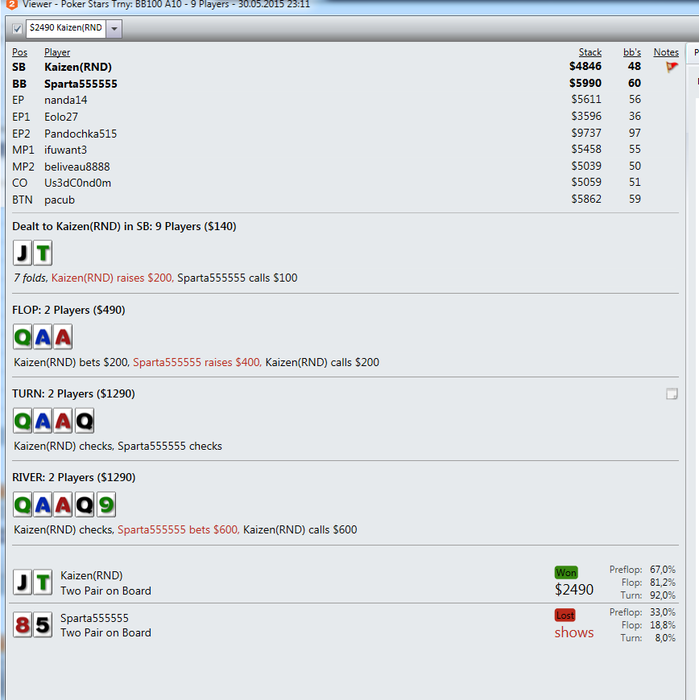This screenshot has width=699, height=700.
Task: Click the Kaizen(RND) raises $200 preflop action
Action: (x=112, y=278)
